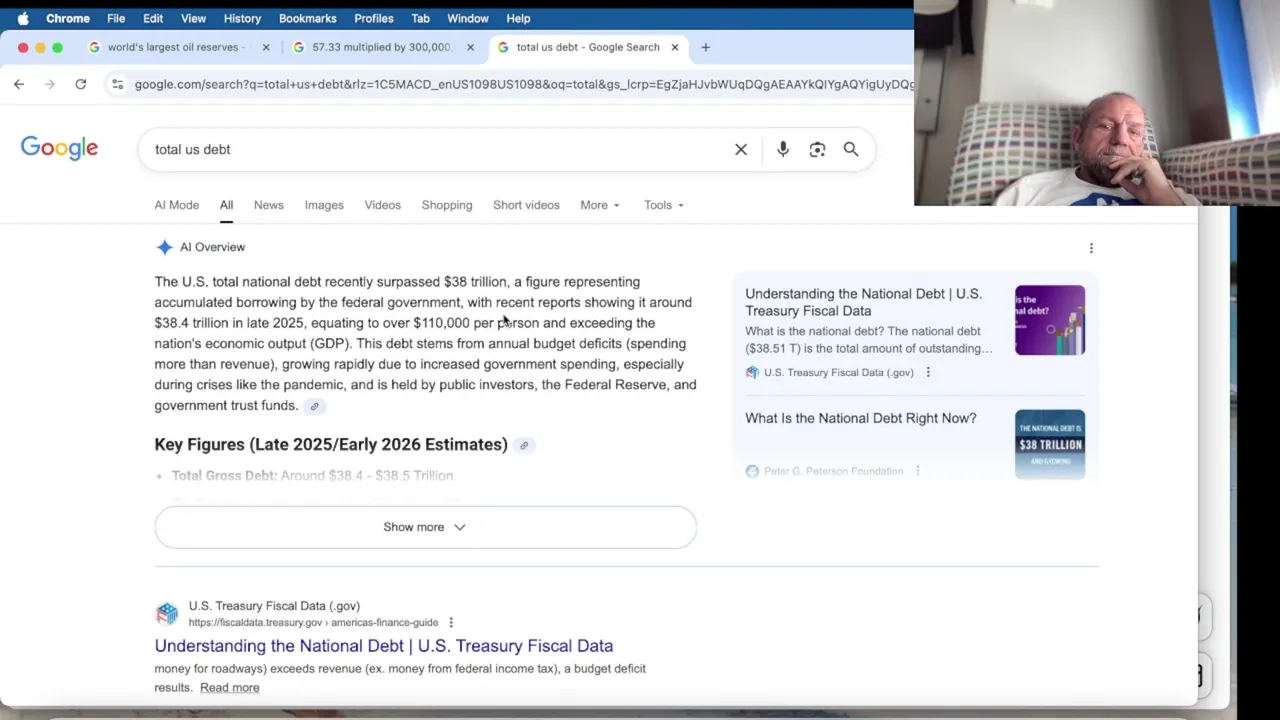The image size is (1280, 720).
Task: Open the Chrome app menu
Action: 68,18
